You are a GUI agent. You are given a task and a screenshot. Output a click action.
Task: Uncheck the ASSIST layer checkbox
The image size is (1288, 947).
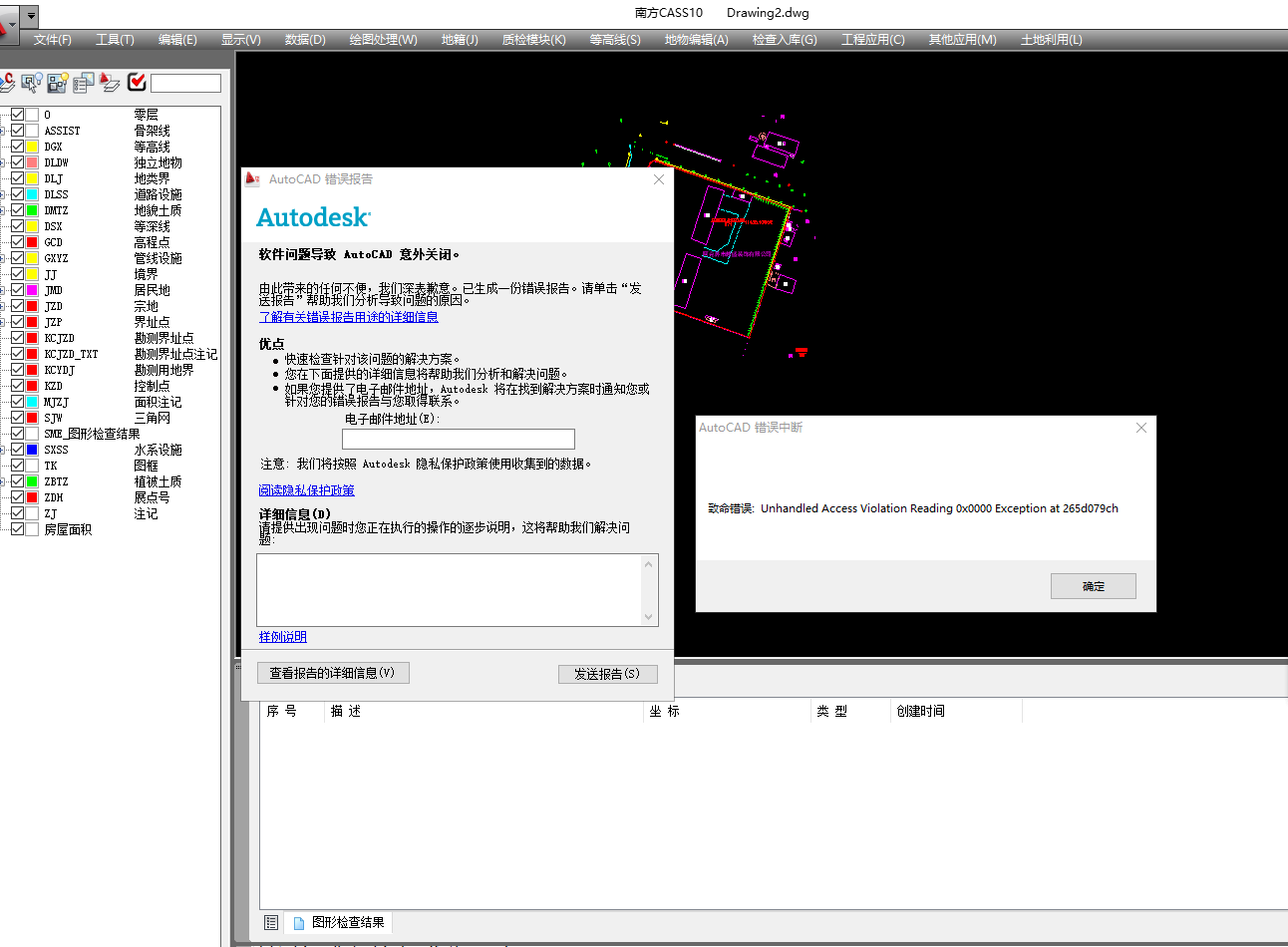17,131
